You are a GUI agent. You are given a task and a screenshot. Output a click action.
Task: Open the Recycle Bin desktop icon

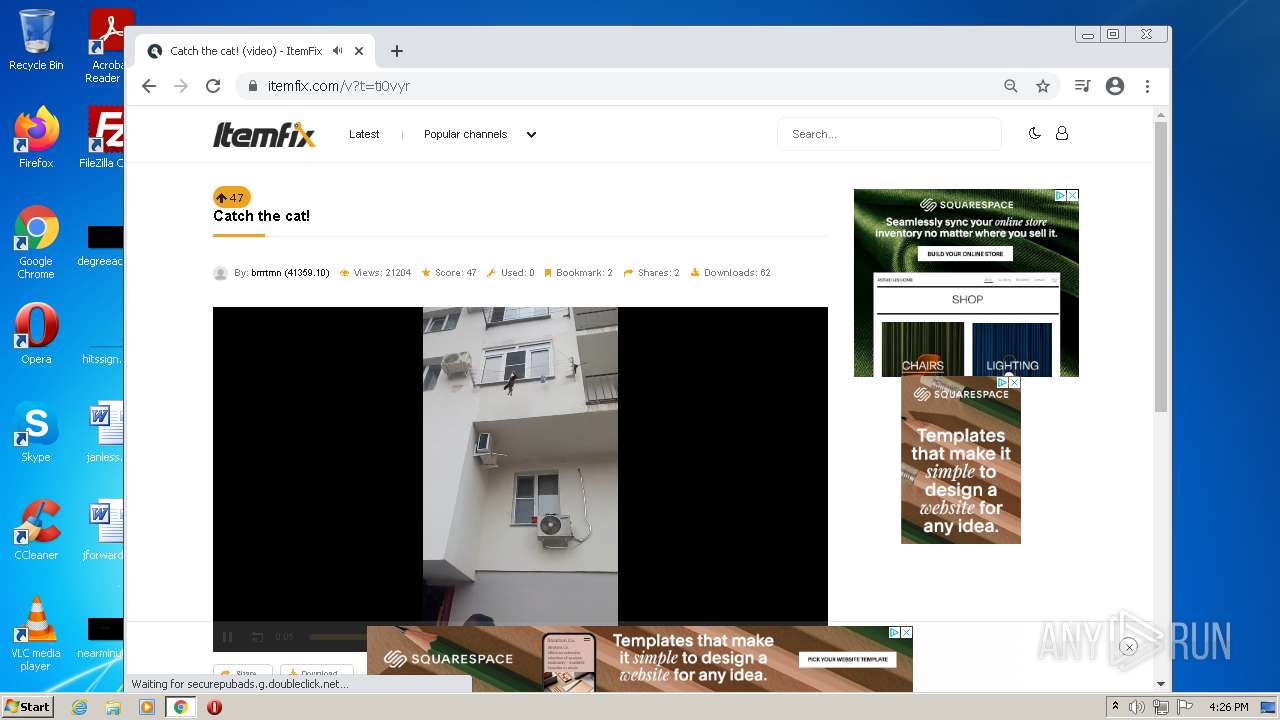click(x=36, y=40)
